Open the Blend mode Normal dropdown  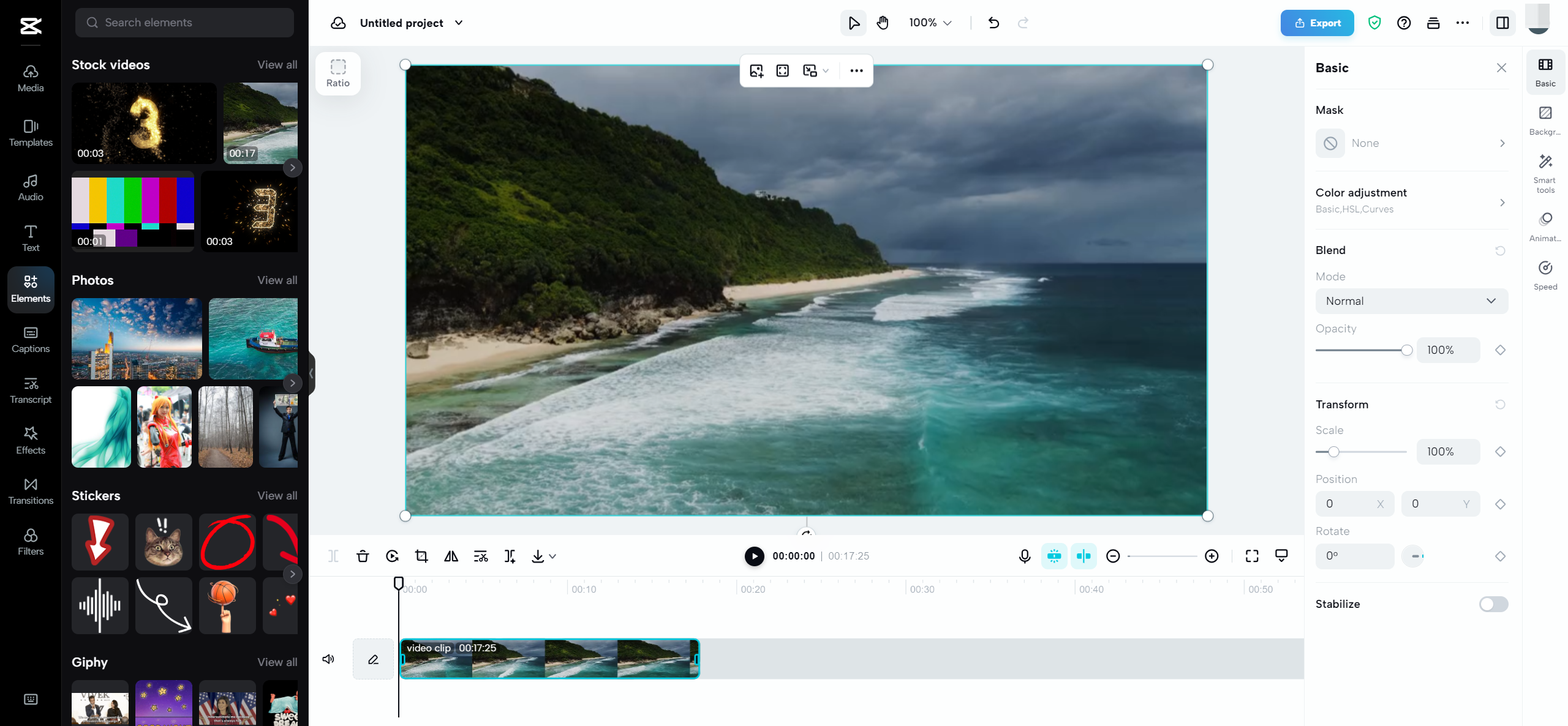[x=1411, y=301]
